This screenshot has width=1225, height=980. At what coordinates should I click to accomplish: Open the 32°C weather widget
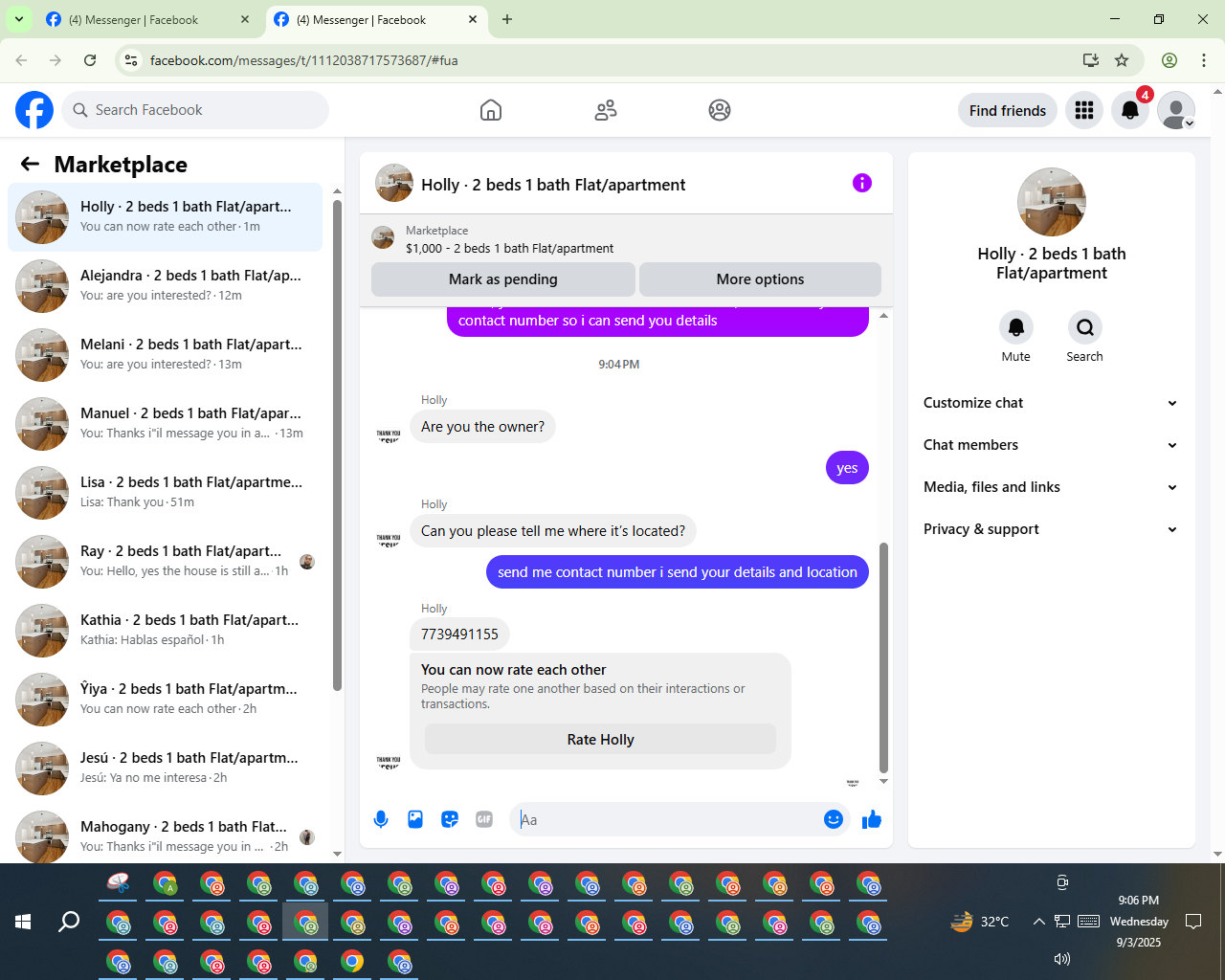click(x=980, y=922)
